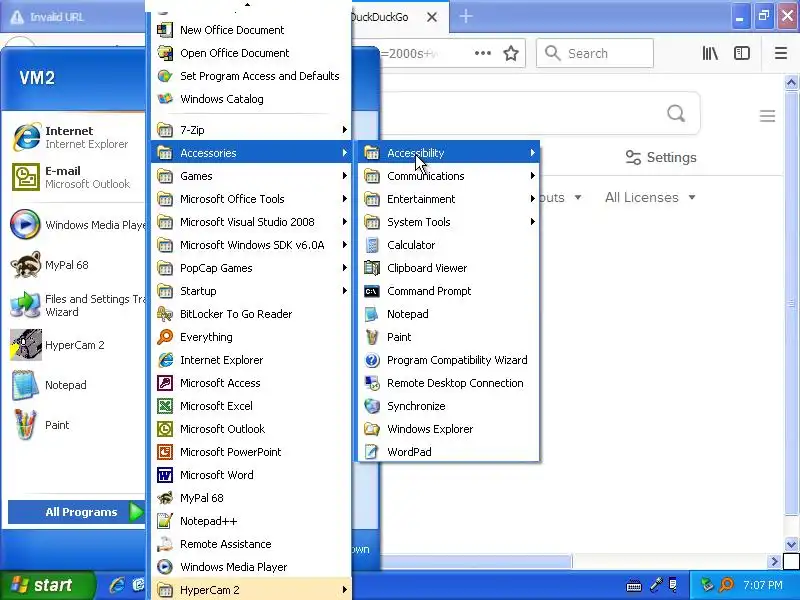The height and width of the screenshot is (600, 800).
Task: Open Set Program Access and Defaults
Action: [251, 76]
